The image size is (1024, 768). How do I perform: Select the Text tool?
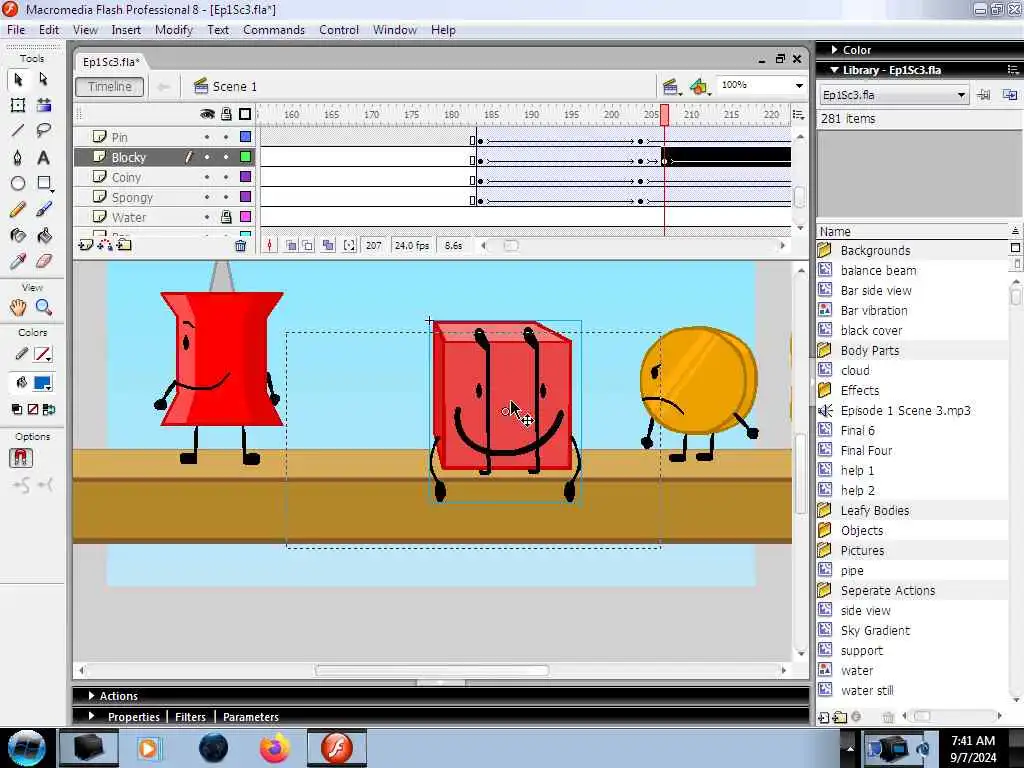coord(44,157)
